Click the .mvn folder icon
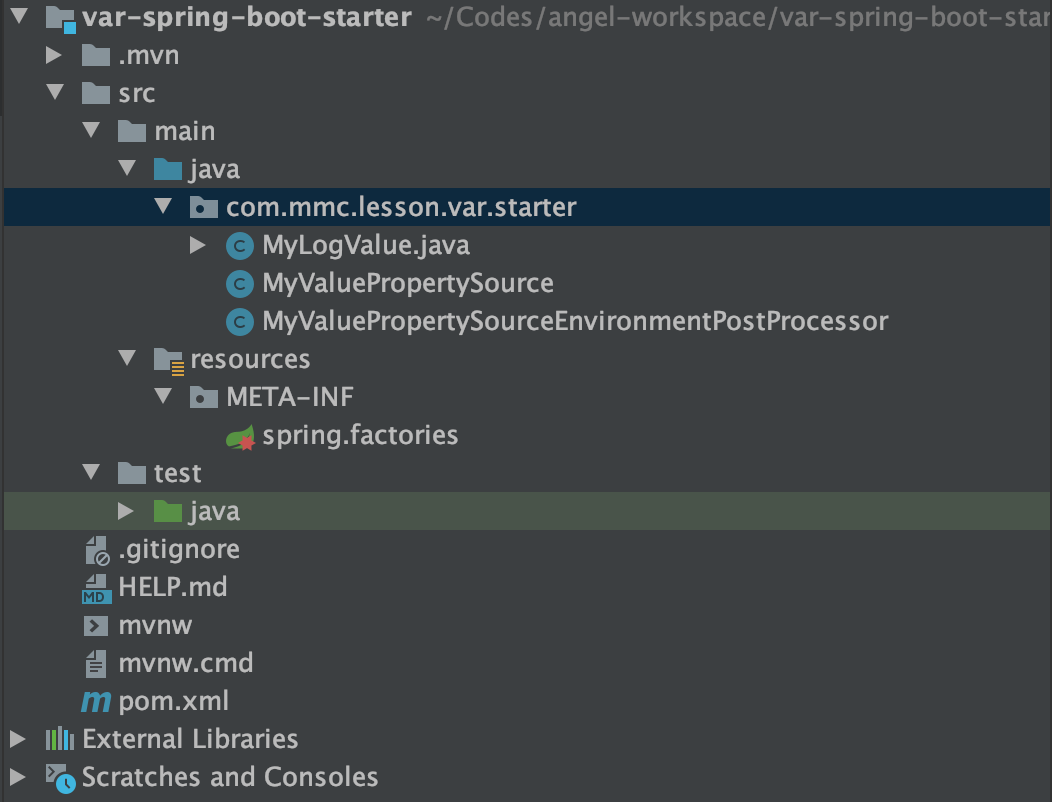 click(x=96, y=56)
